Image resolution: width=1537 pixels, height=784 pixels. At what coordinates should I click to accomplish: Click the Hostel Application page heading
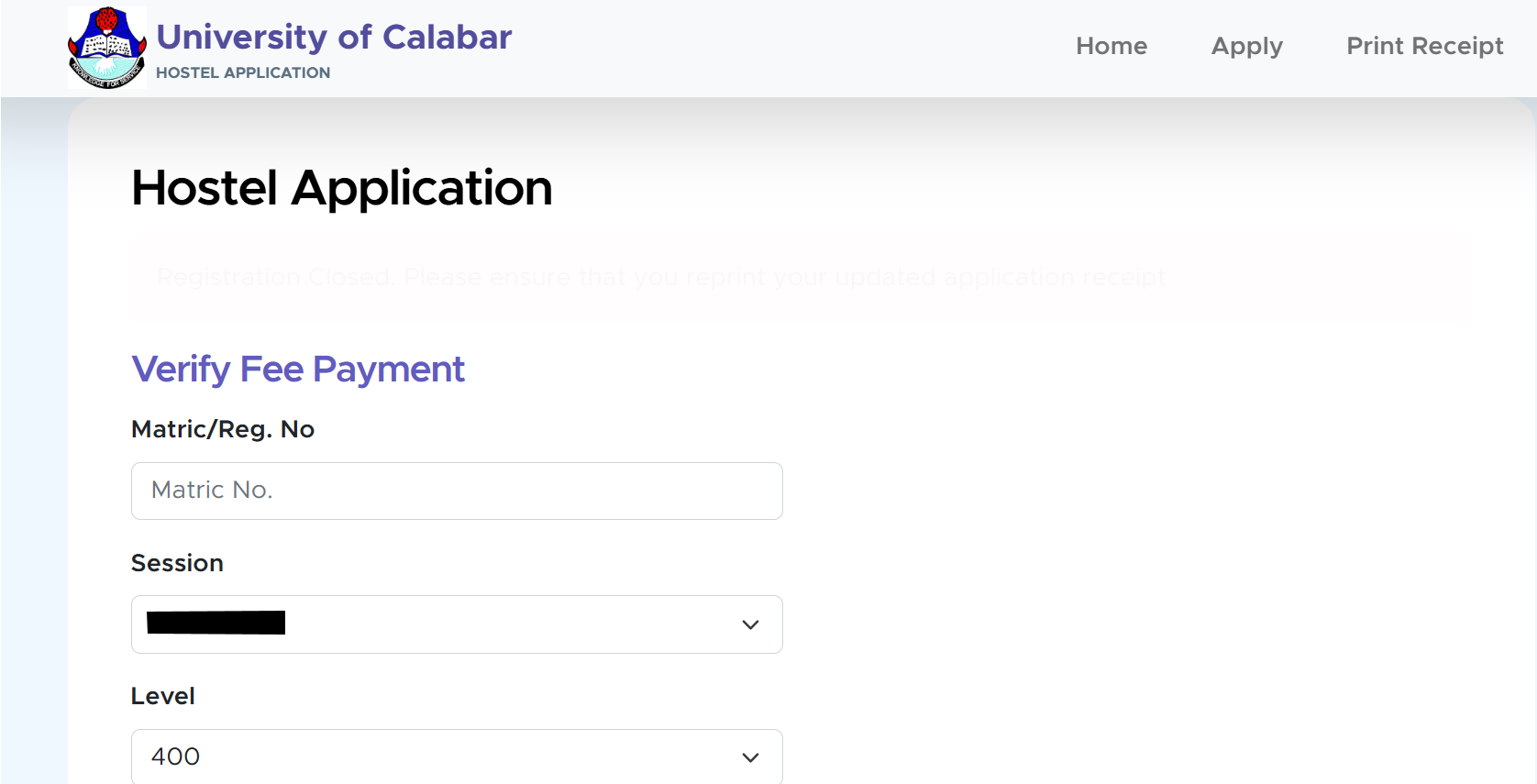(341, 188)
